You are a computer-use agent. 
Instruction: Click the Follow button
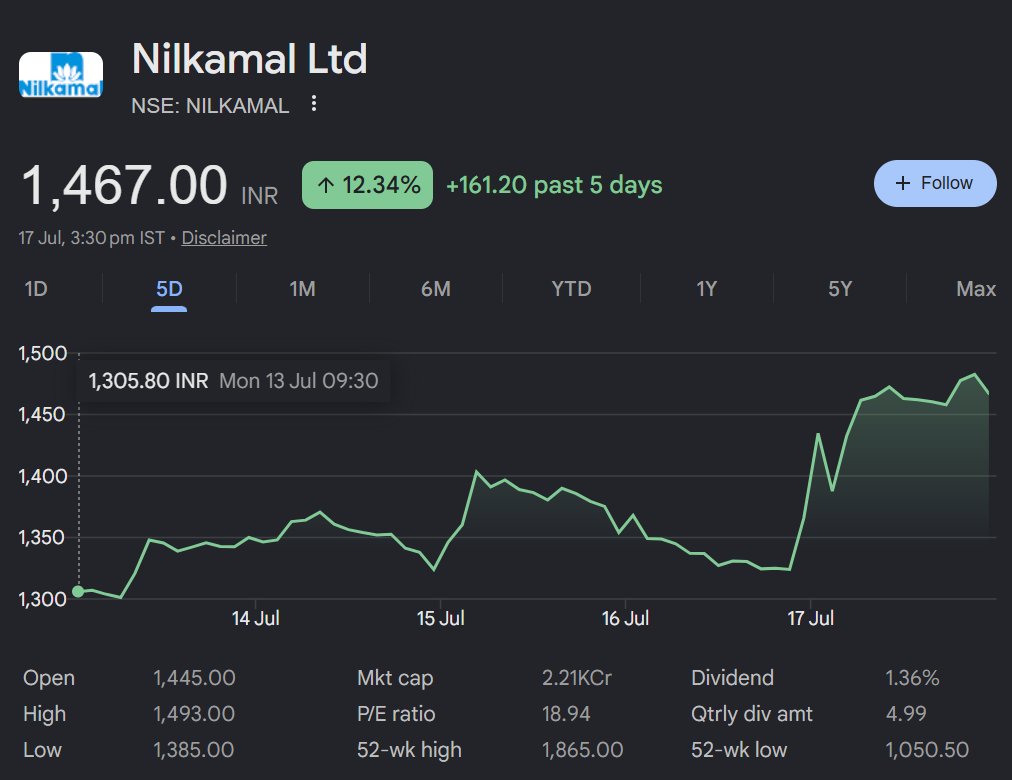[935, 183]
